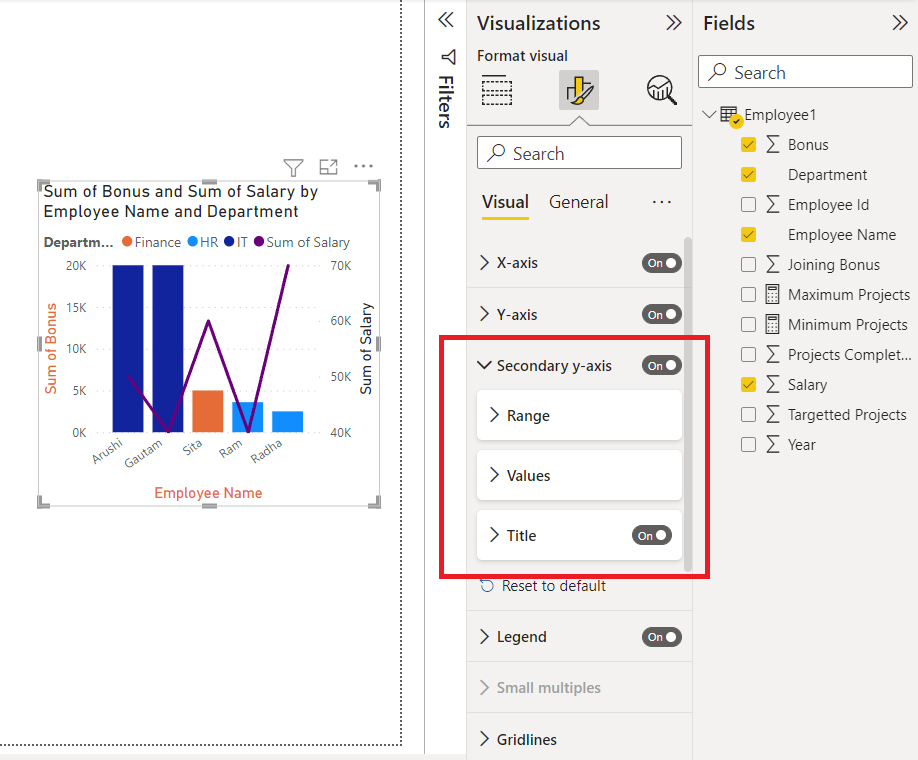Click the sigma icon beside Year
Image resolution: width=918 pixels, height=760 pixels.
773,444
